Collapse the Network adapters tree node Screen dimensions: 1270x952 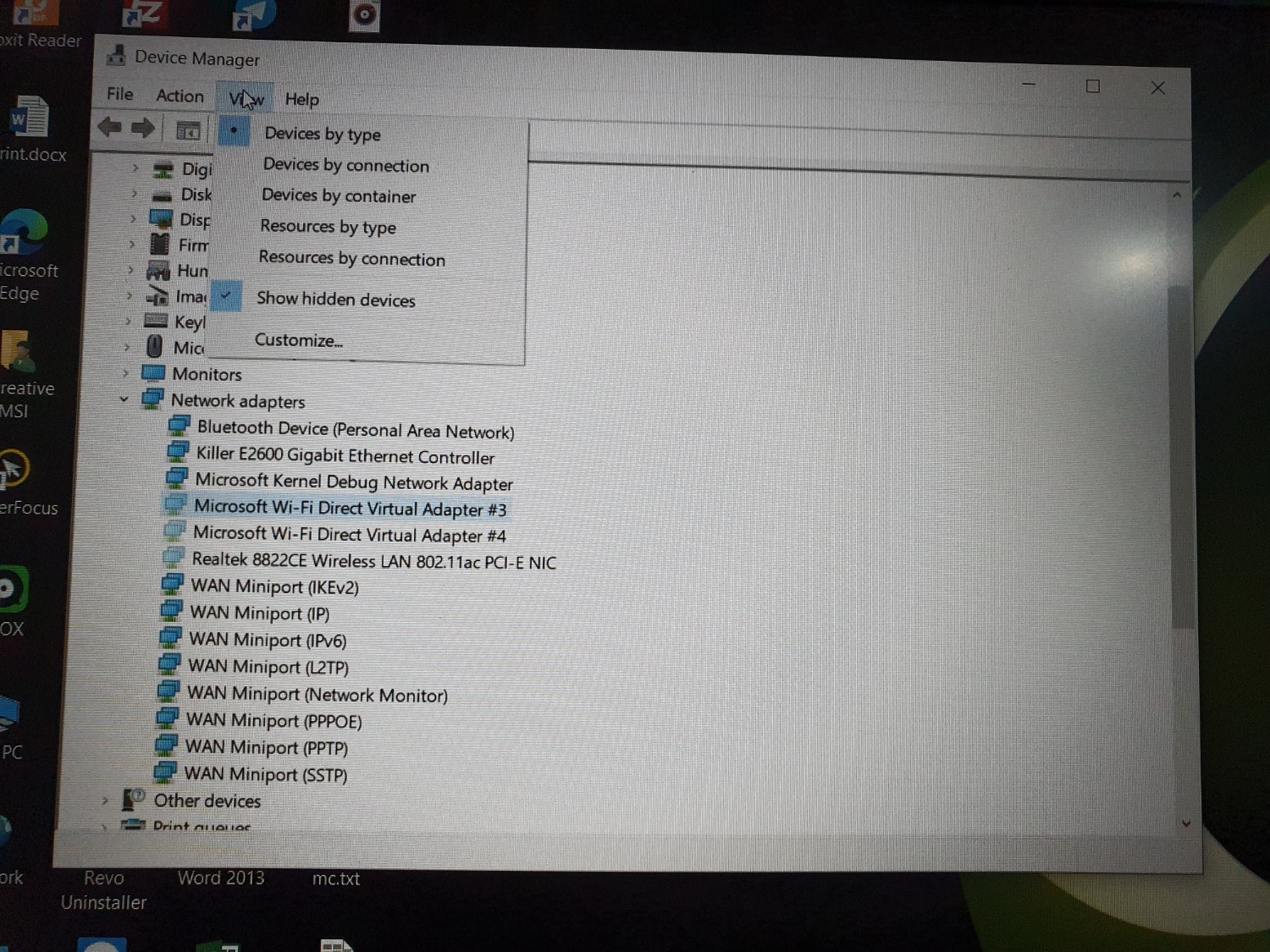(124, 399)
